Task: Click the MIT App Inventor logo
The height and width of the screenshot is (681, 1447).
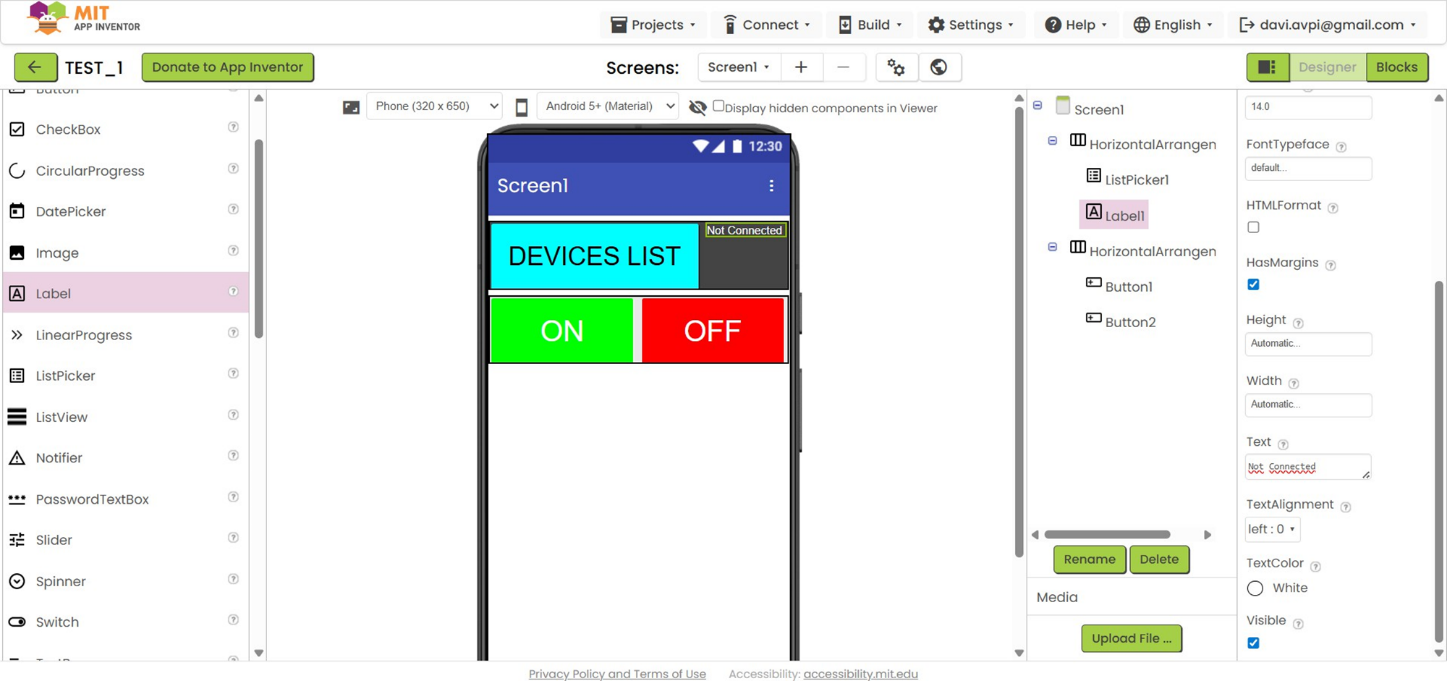Action: (x=84, y=18)
